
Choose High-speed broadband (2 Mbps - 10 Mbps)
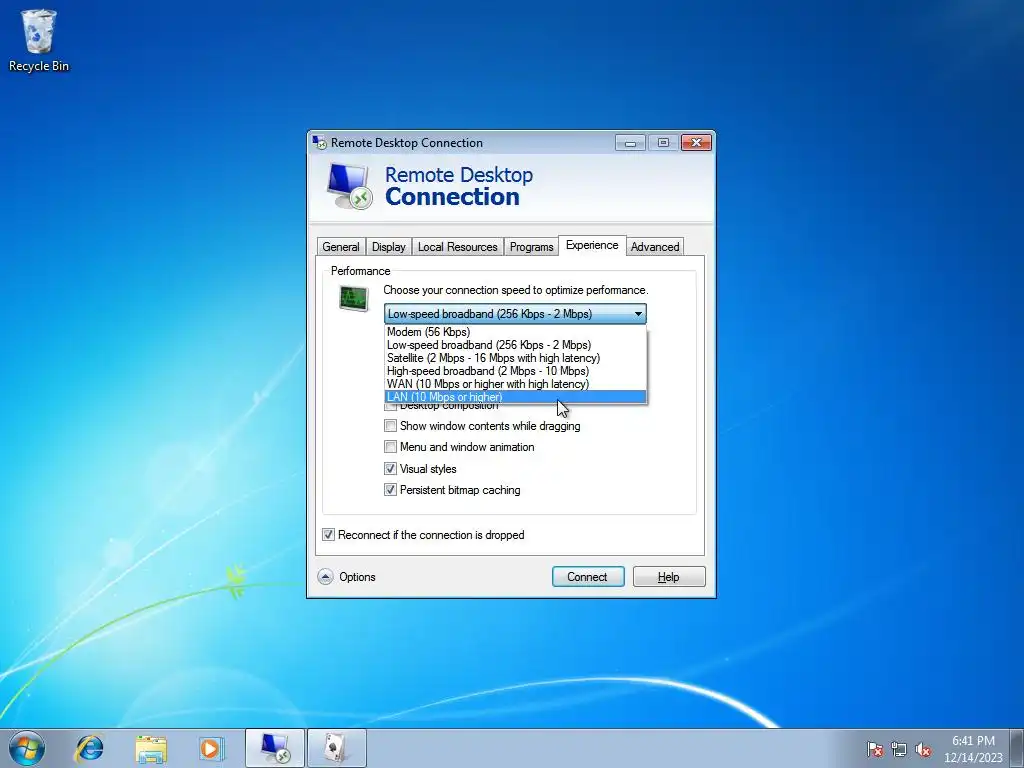click(516, 371)
